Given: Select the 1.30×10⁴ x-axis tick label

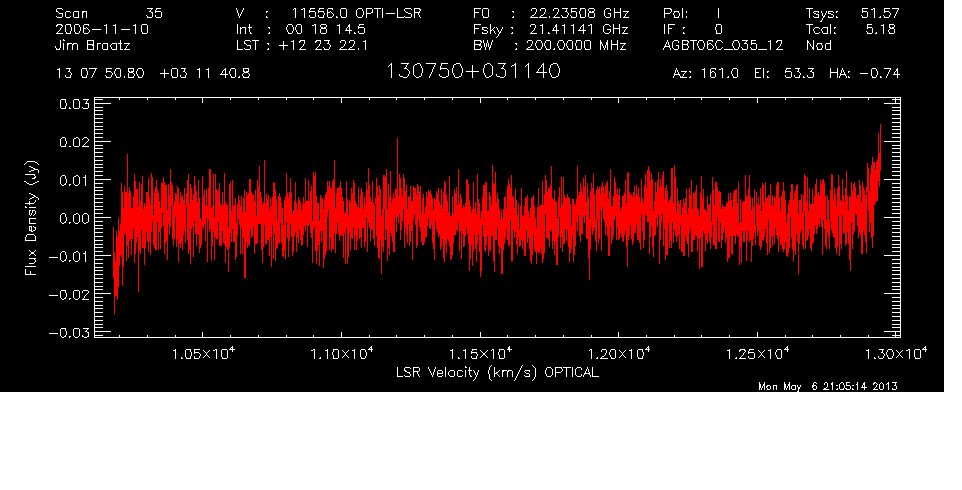Looking at the screenshot, I should pos(896,354).
